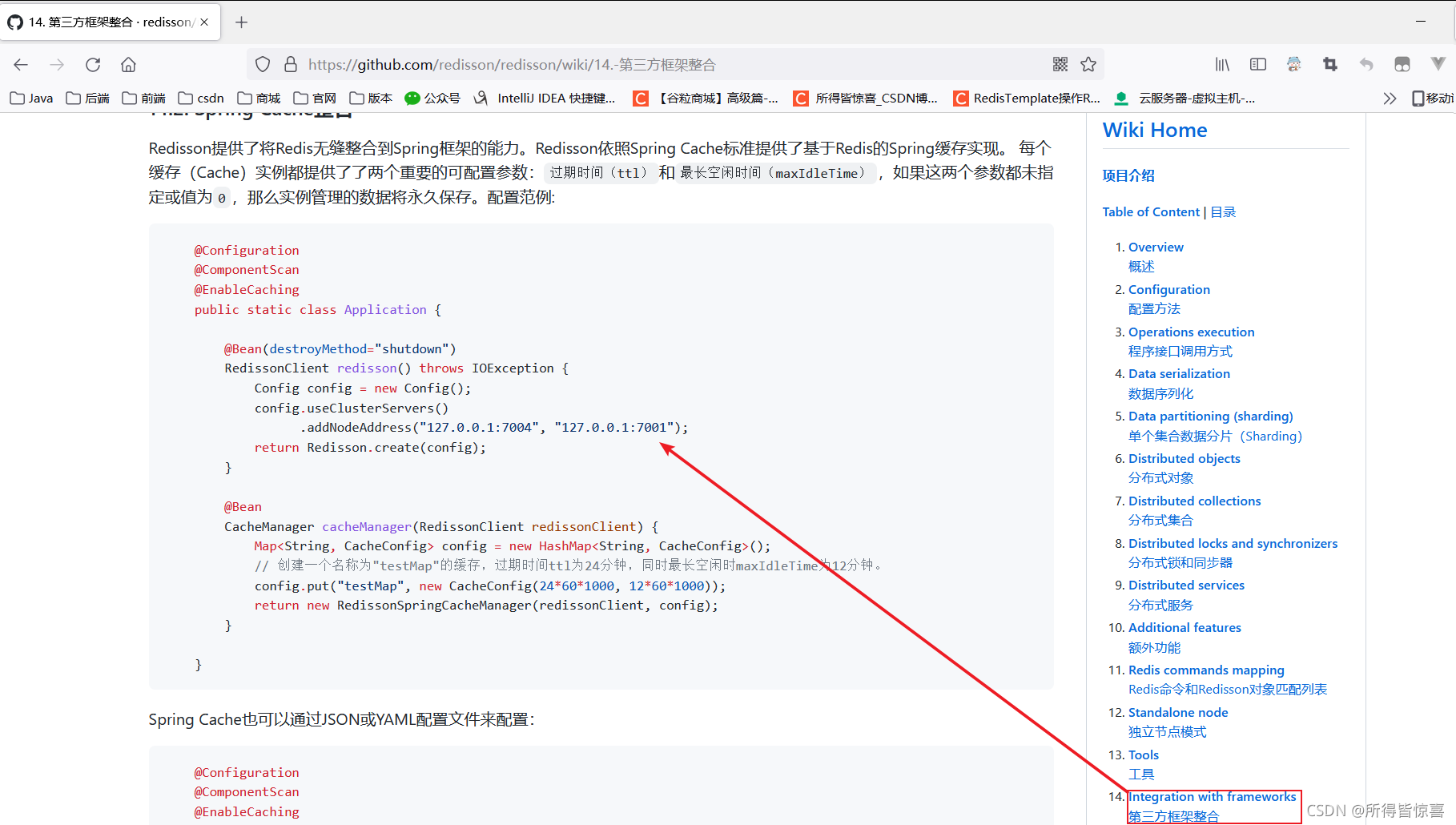Open new tab with plus button

click(x=241, y=22)
